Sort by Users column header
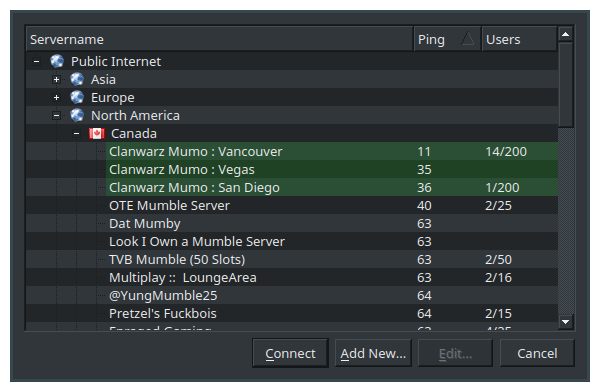 click(519, 39)
